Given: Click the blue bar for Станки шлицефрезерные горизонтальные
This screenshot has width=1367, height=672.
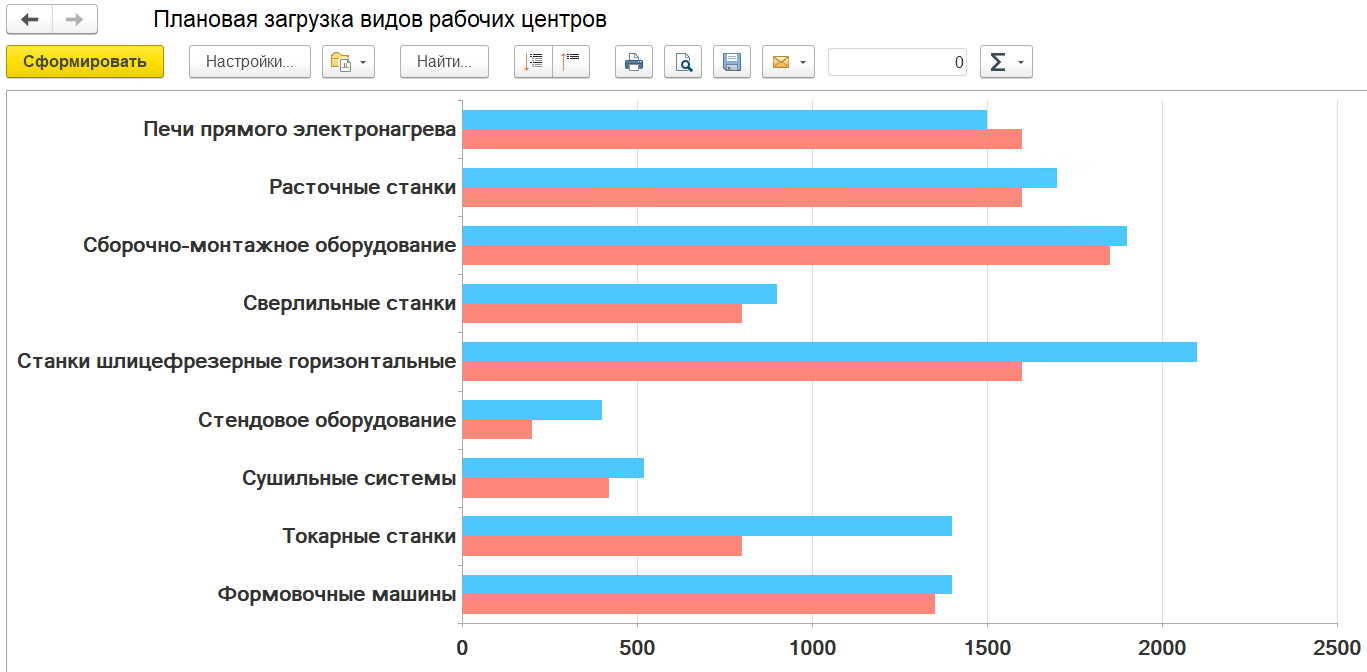Looking at the screenshot, I should pos(829,352).
